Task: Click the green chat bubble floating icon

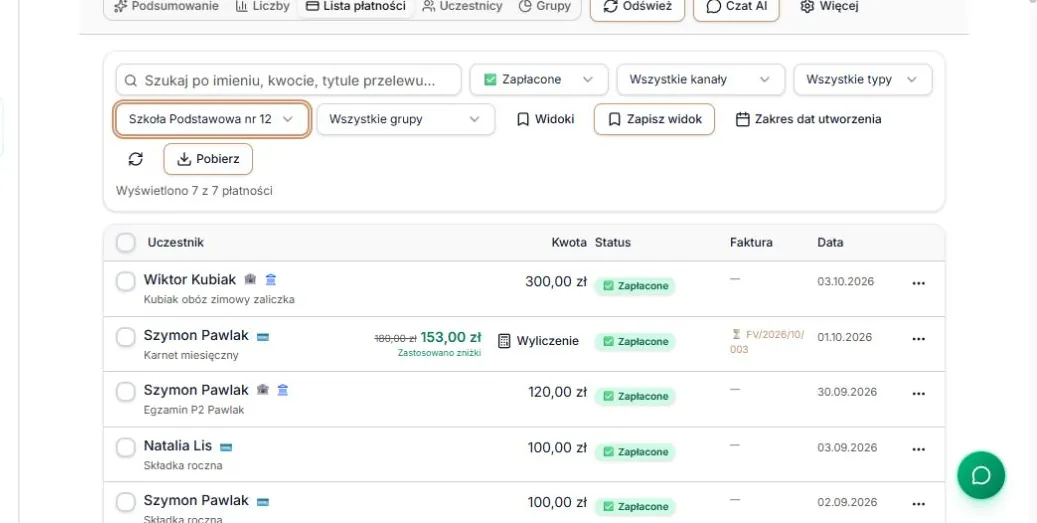Action: click(981, 475)
